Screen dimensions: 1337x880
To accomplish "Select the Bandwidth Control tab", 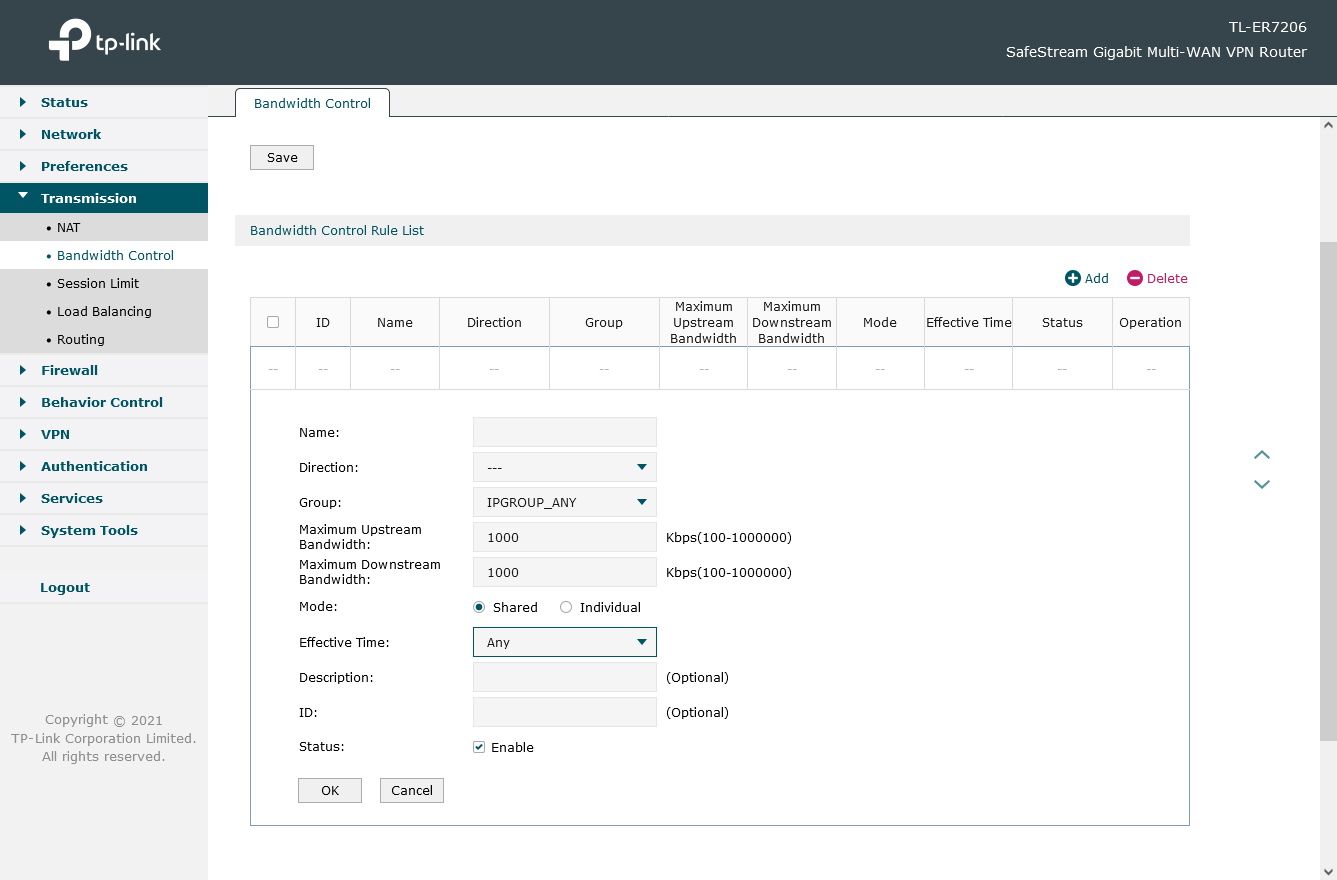I will click(312, 103).
